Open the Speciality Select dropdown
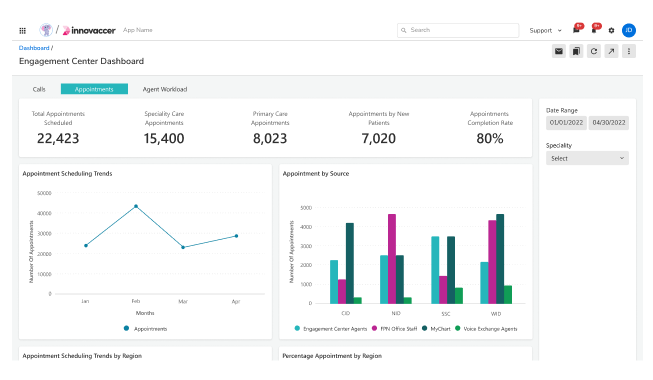 587,158
